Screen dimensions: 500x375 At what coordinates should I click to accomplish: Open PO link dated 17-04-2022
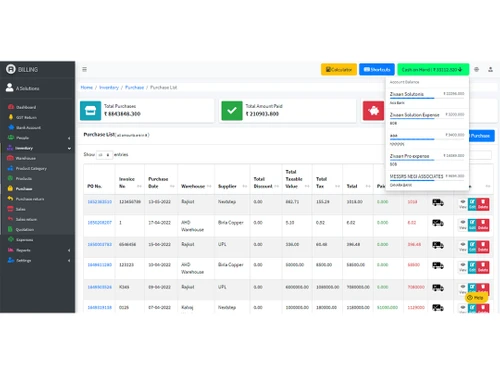click(99, 222)
